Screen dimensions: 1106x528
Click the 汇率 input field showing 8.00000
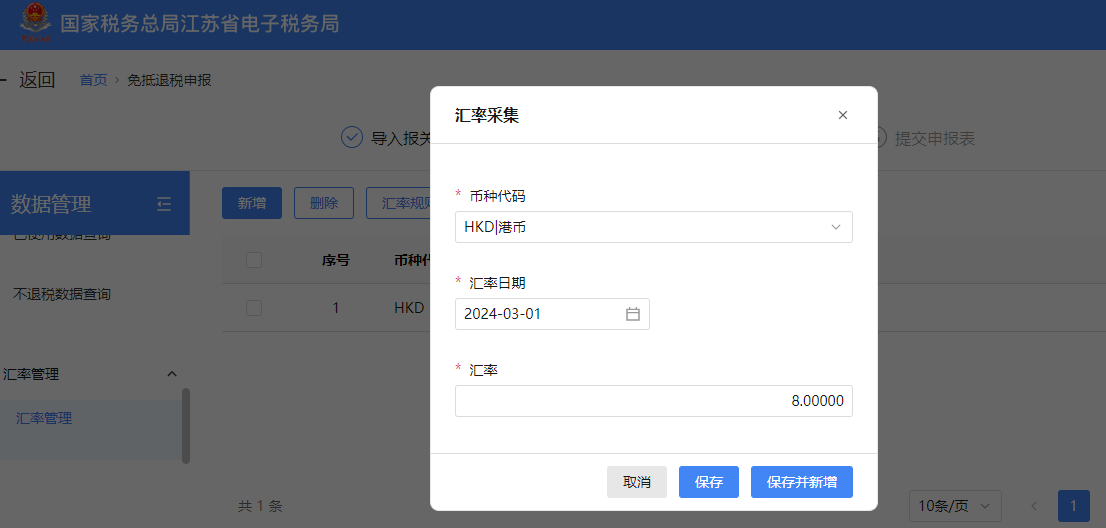(653, 401)
